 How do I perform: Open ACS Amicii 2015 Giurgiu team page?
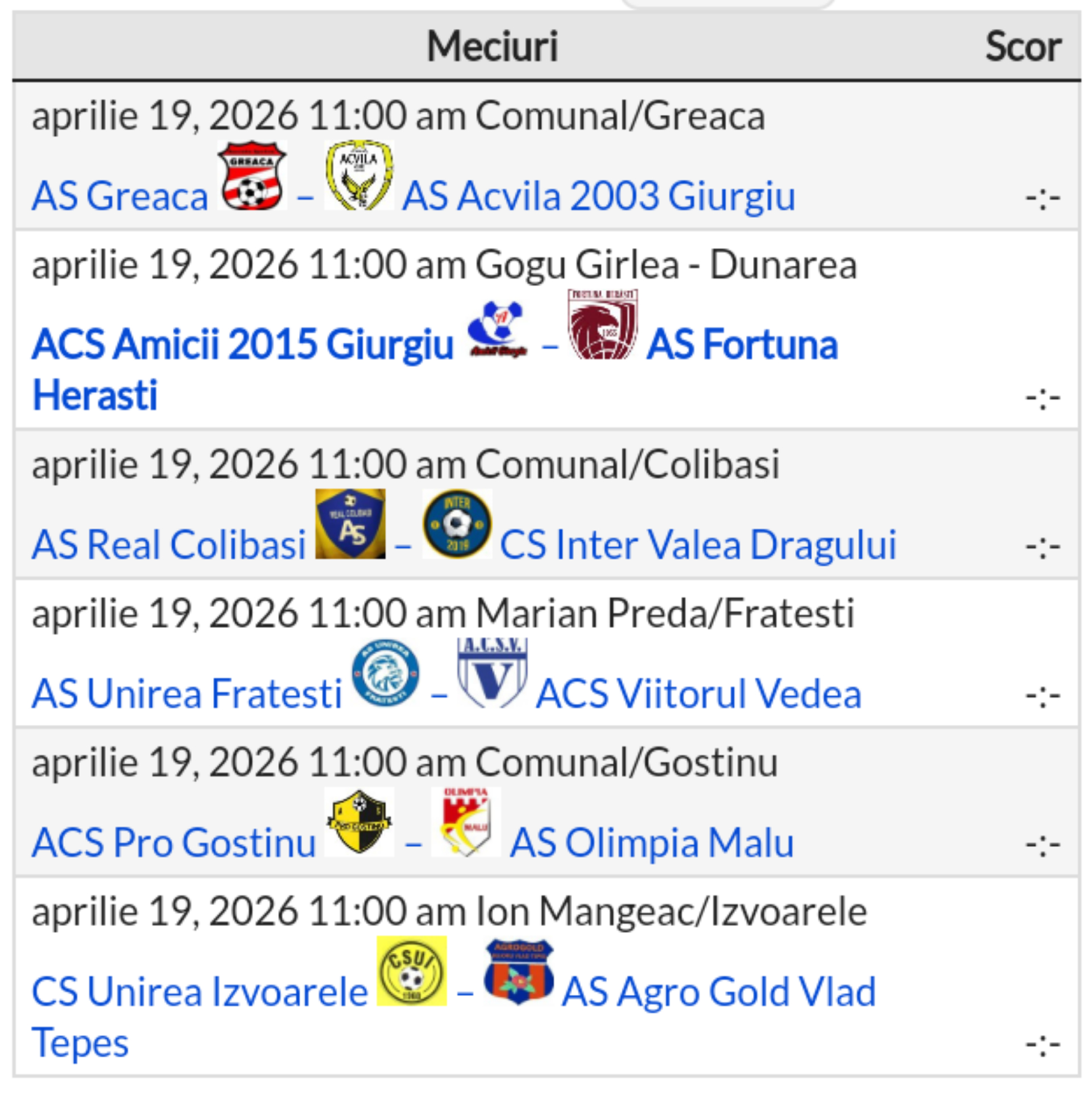[243, 344]
